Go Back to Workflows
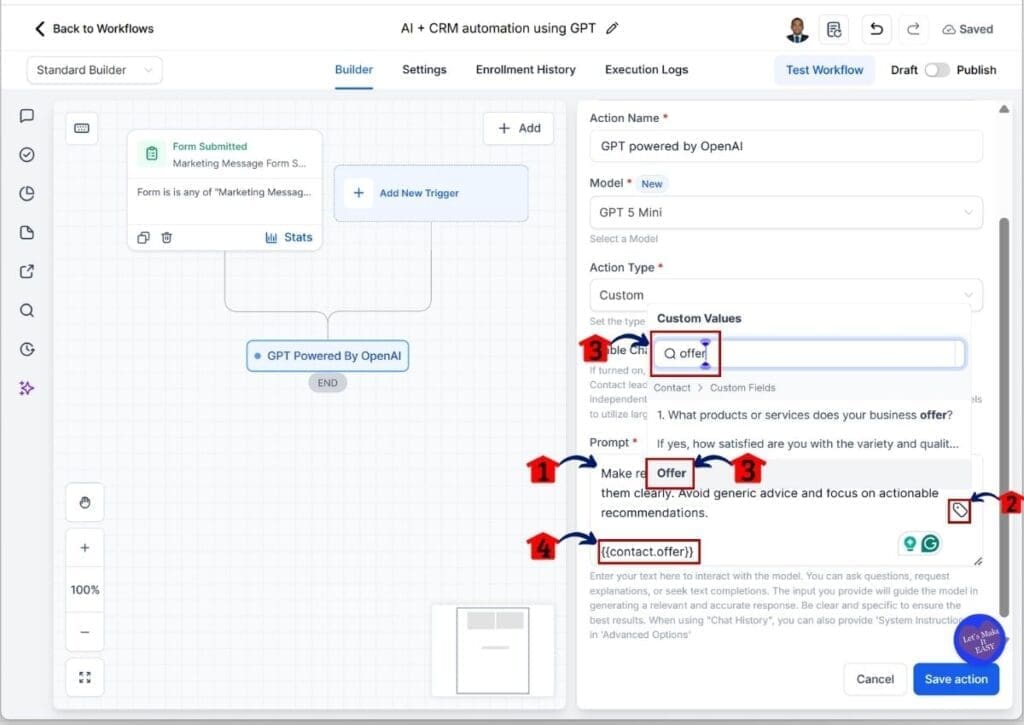 click(94, 28)
